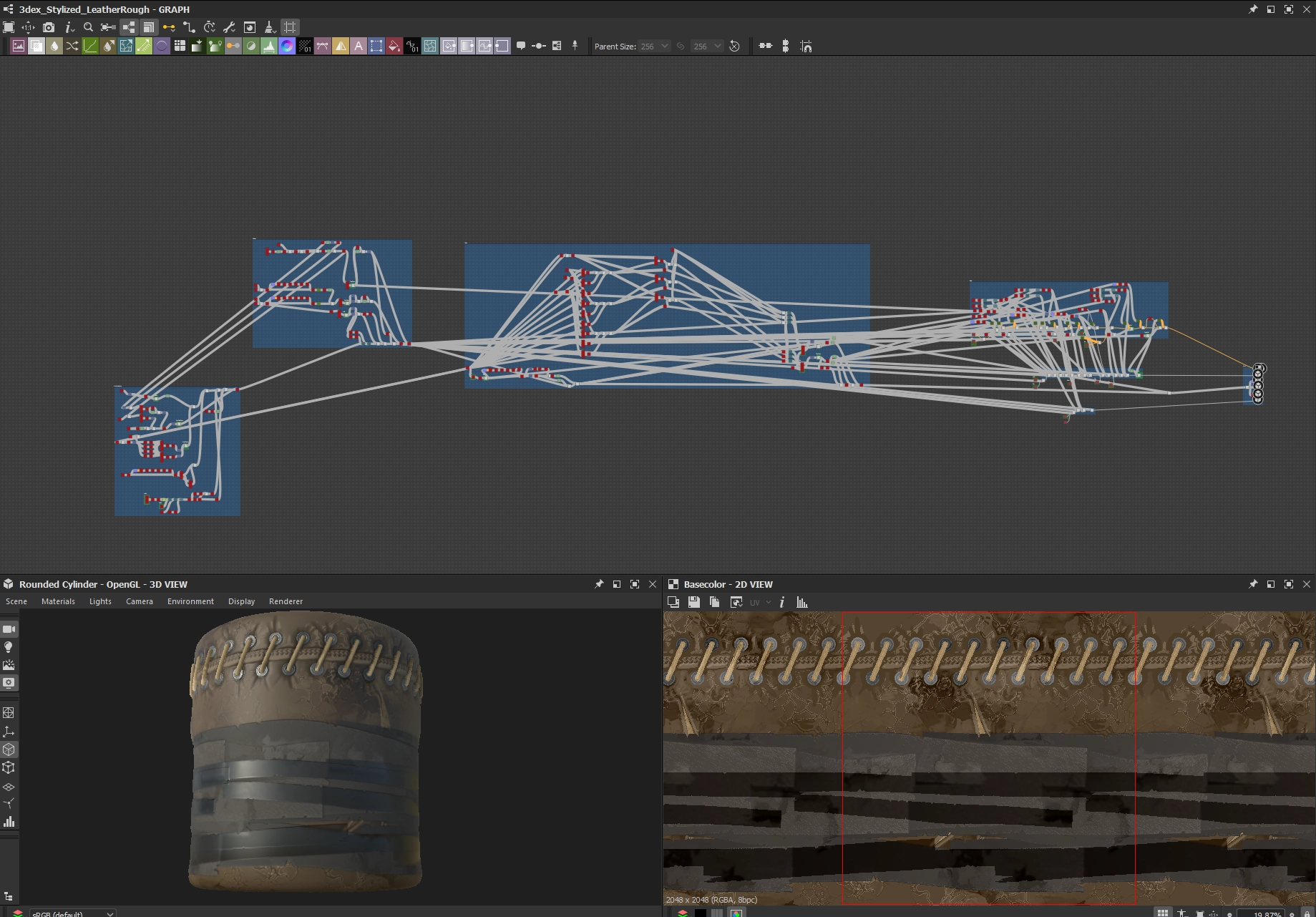Click the video camera icon in 3D sidebar
The width and height of the screenshot is (1316, 917).
(9, 629)
